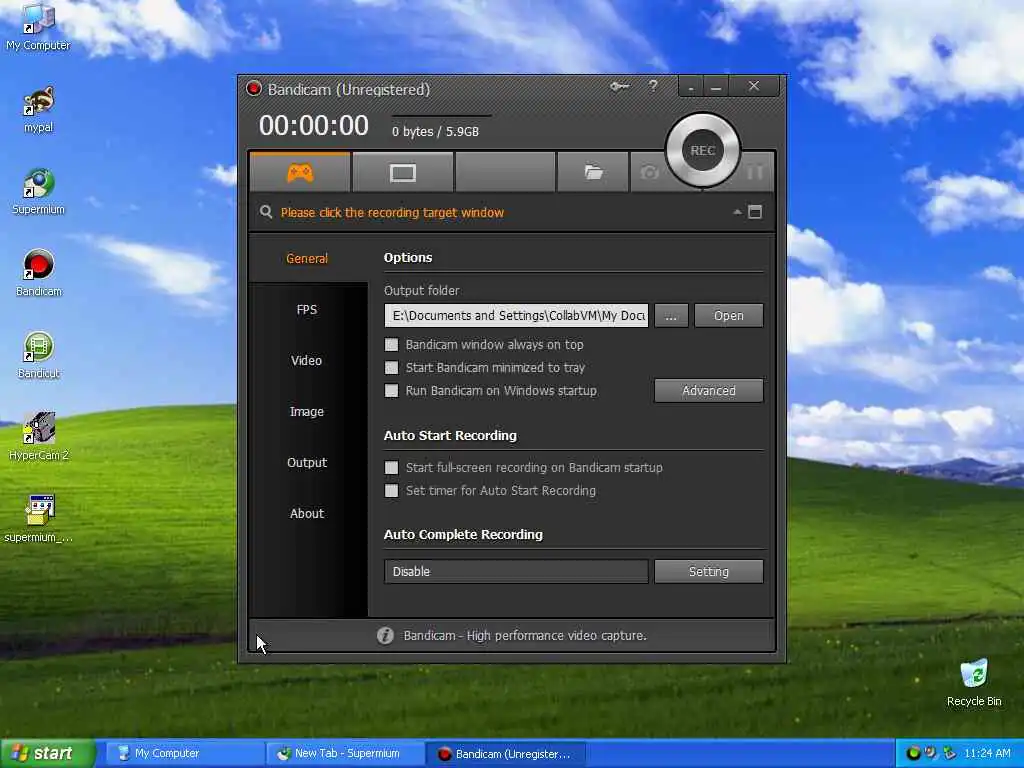Select the supermium_ installer desktop icon
Screen dimensions: 1024x768
point(39,519)
